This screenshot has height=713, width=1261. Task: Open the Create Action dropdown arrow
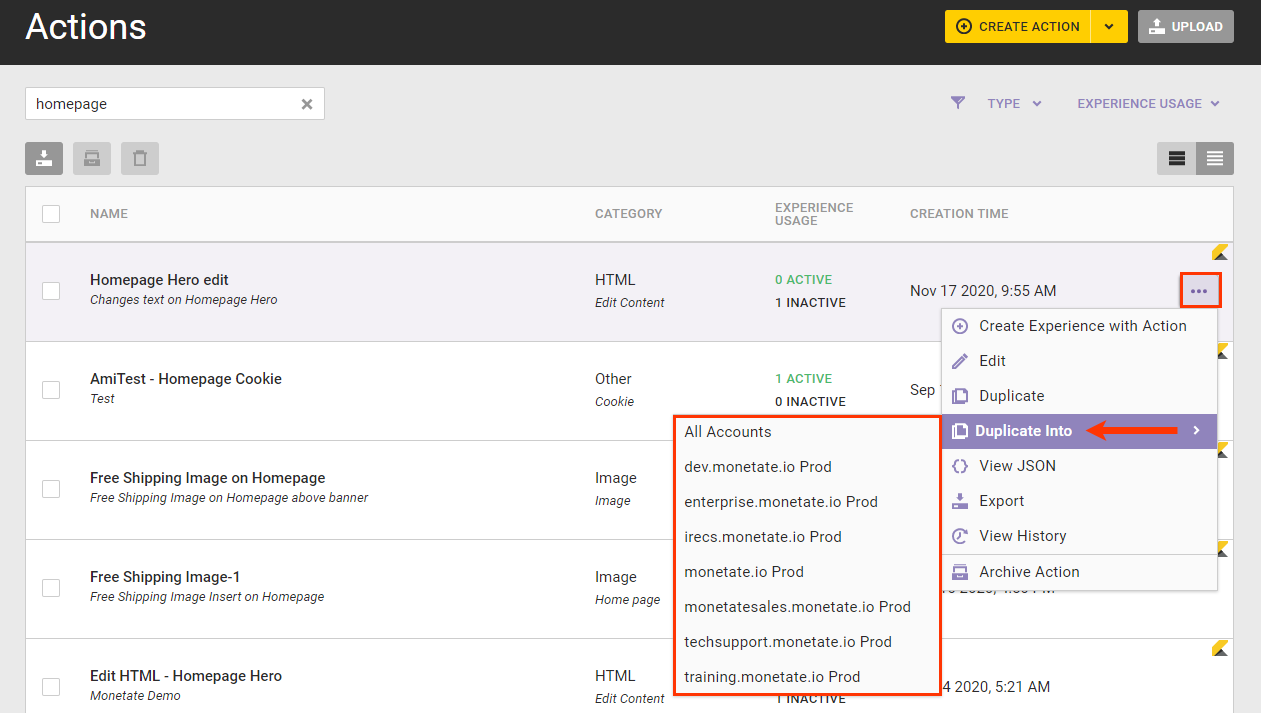tap(1109, 27)
